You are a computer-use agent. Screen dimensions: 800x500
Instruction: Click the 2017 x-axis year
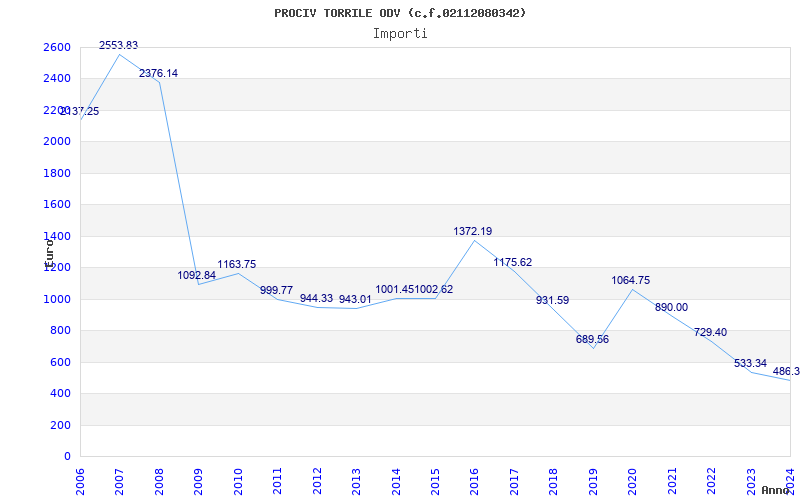coord(514,481)
